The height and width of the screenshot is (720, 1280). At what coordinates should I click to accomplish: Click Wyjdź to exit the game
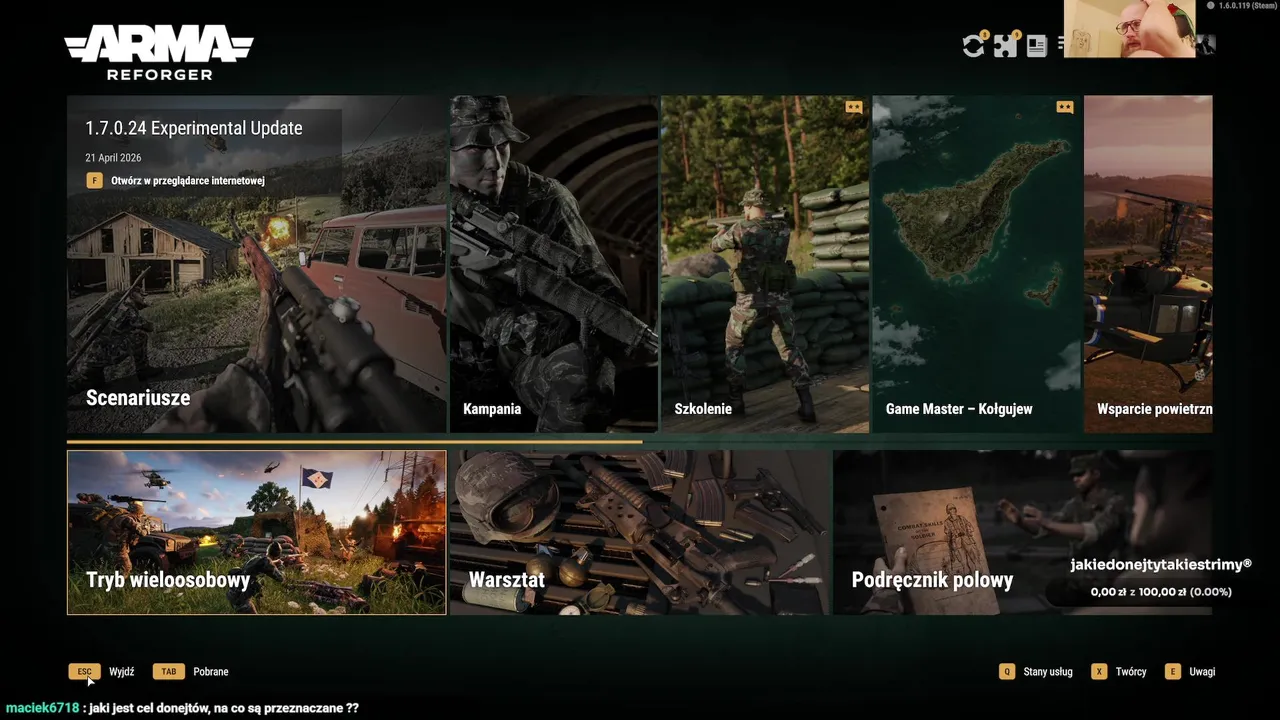pyautogui.click(x=121, y=672)
